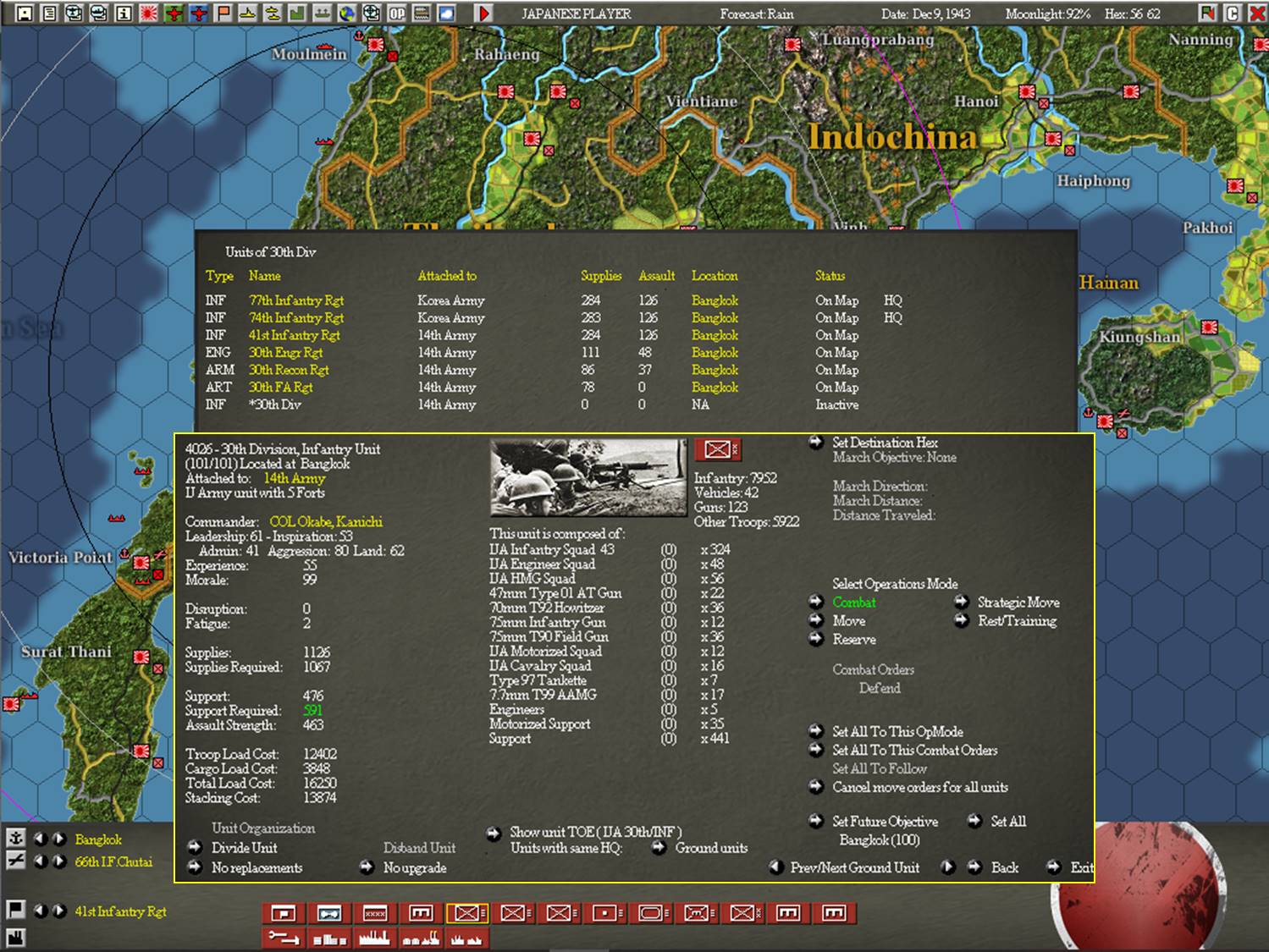Click next arrow beside Bangkok
The image size is (1269, 952).
click(58, 839)
